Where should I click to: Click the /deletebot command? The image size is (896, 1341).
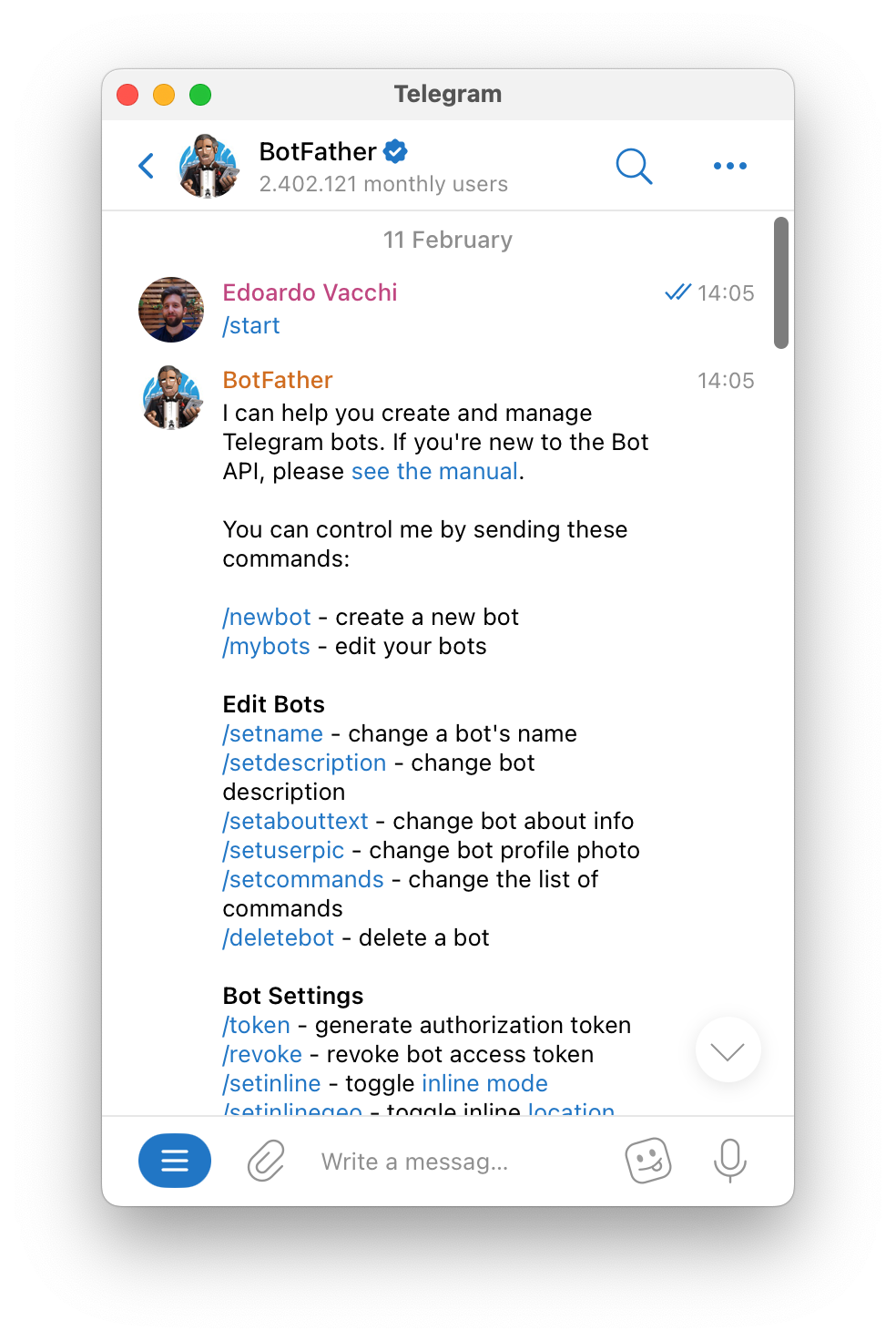point(279,938)
